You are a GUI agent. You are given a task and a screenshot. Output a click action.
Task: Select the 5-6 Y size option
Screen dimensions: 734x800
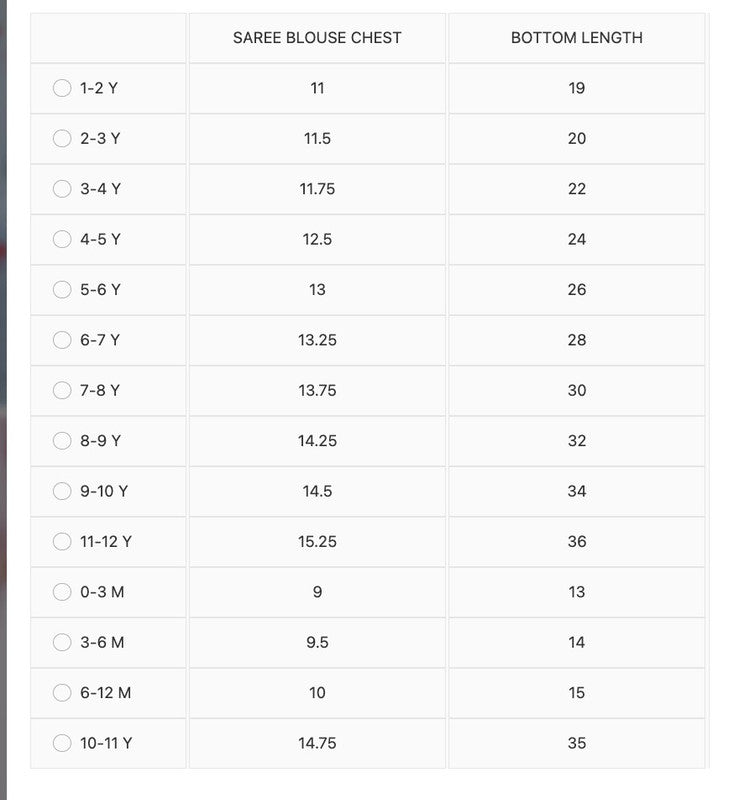[x=62, y=289]
